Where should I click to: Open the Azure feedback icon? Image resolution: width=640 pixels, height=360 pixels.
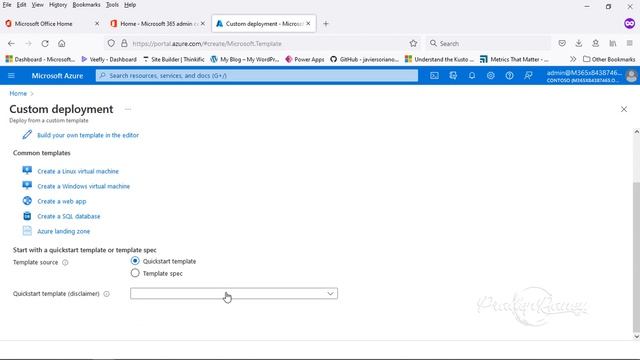pos(528,76)
